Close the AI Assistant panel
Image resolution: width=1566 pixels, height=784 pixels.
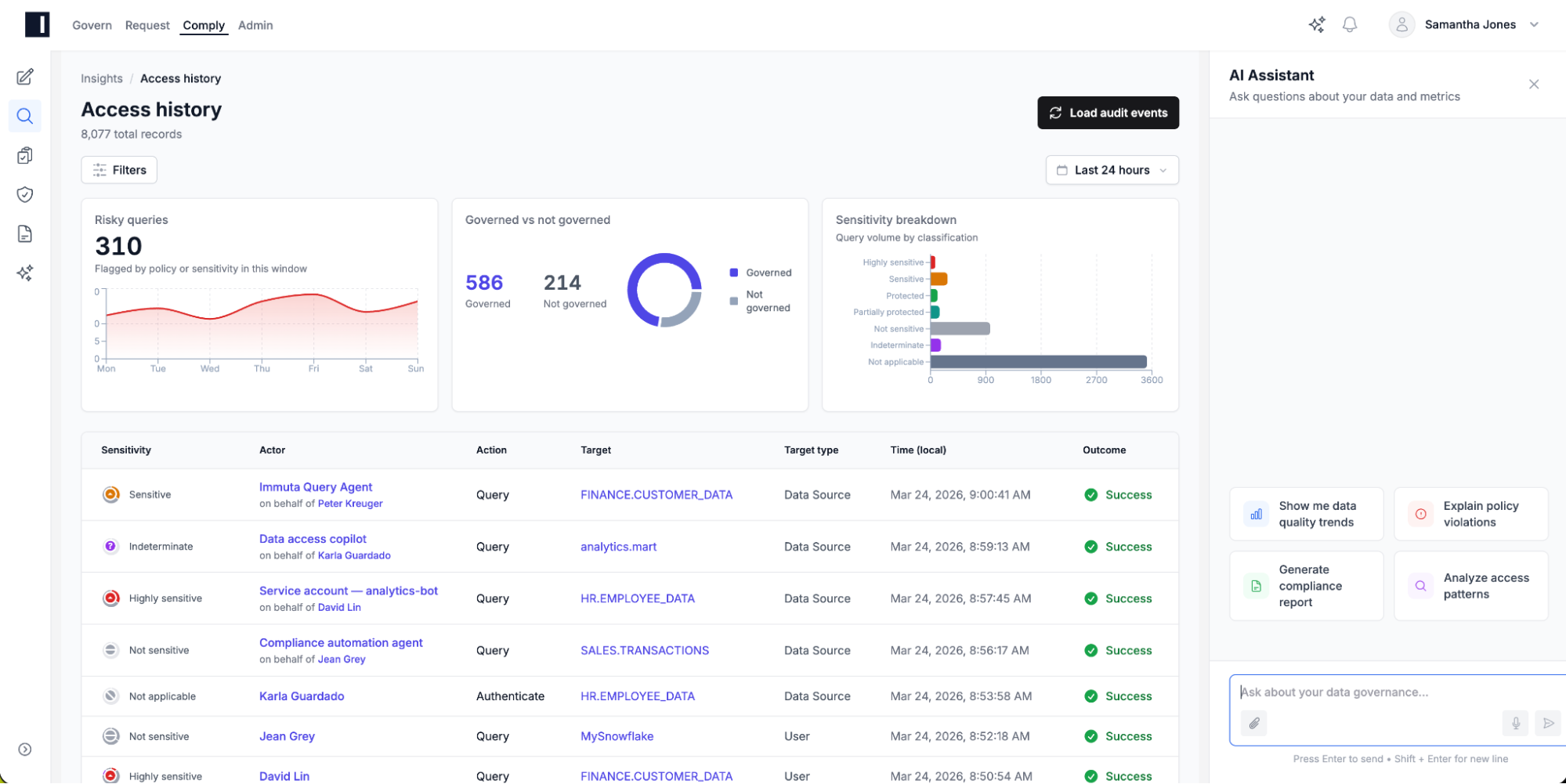tap(1533, 85)
